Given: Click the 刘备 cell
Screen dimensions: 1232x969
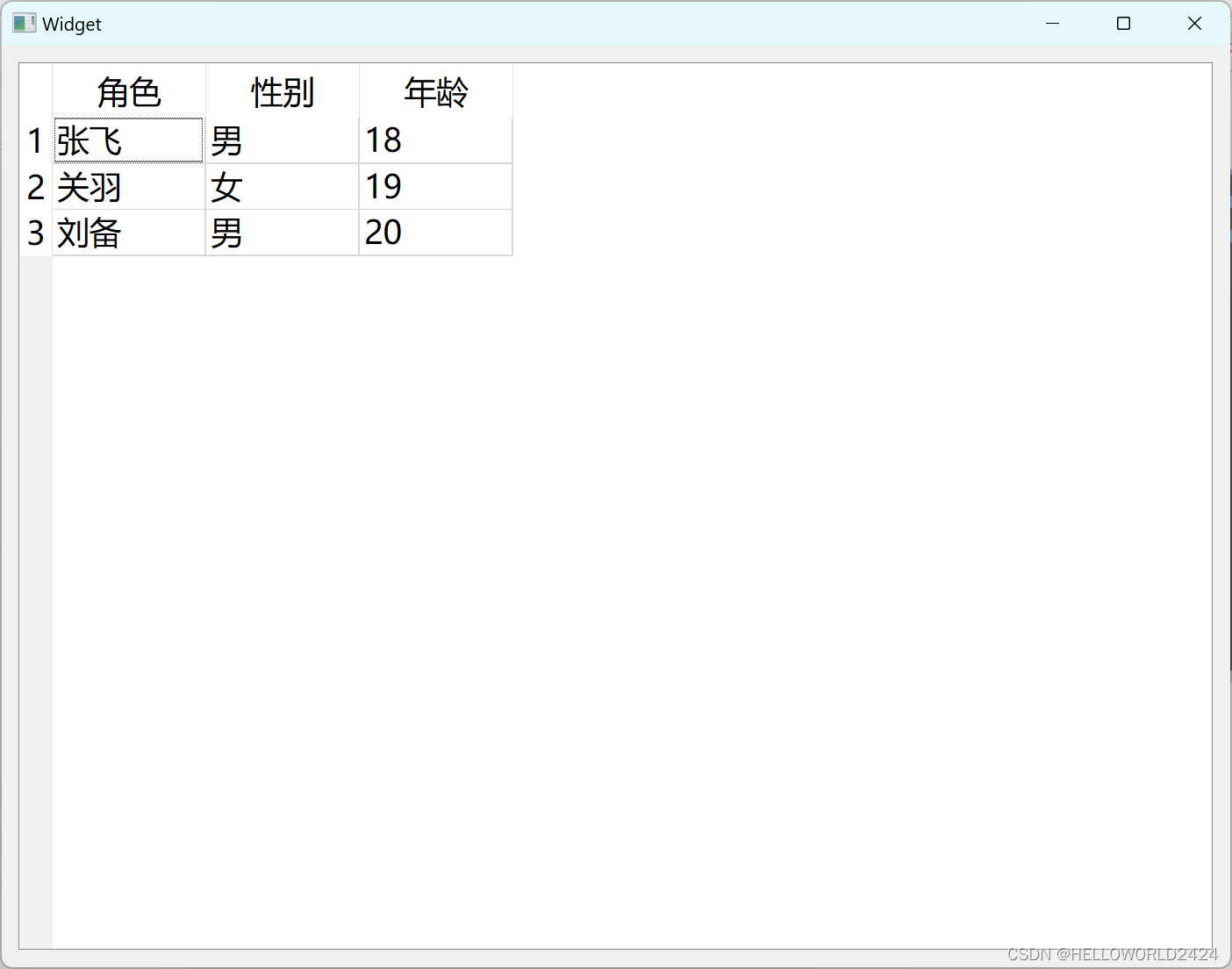Looking at the screenshot, I should (x=129, y=233).
